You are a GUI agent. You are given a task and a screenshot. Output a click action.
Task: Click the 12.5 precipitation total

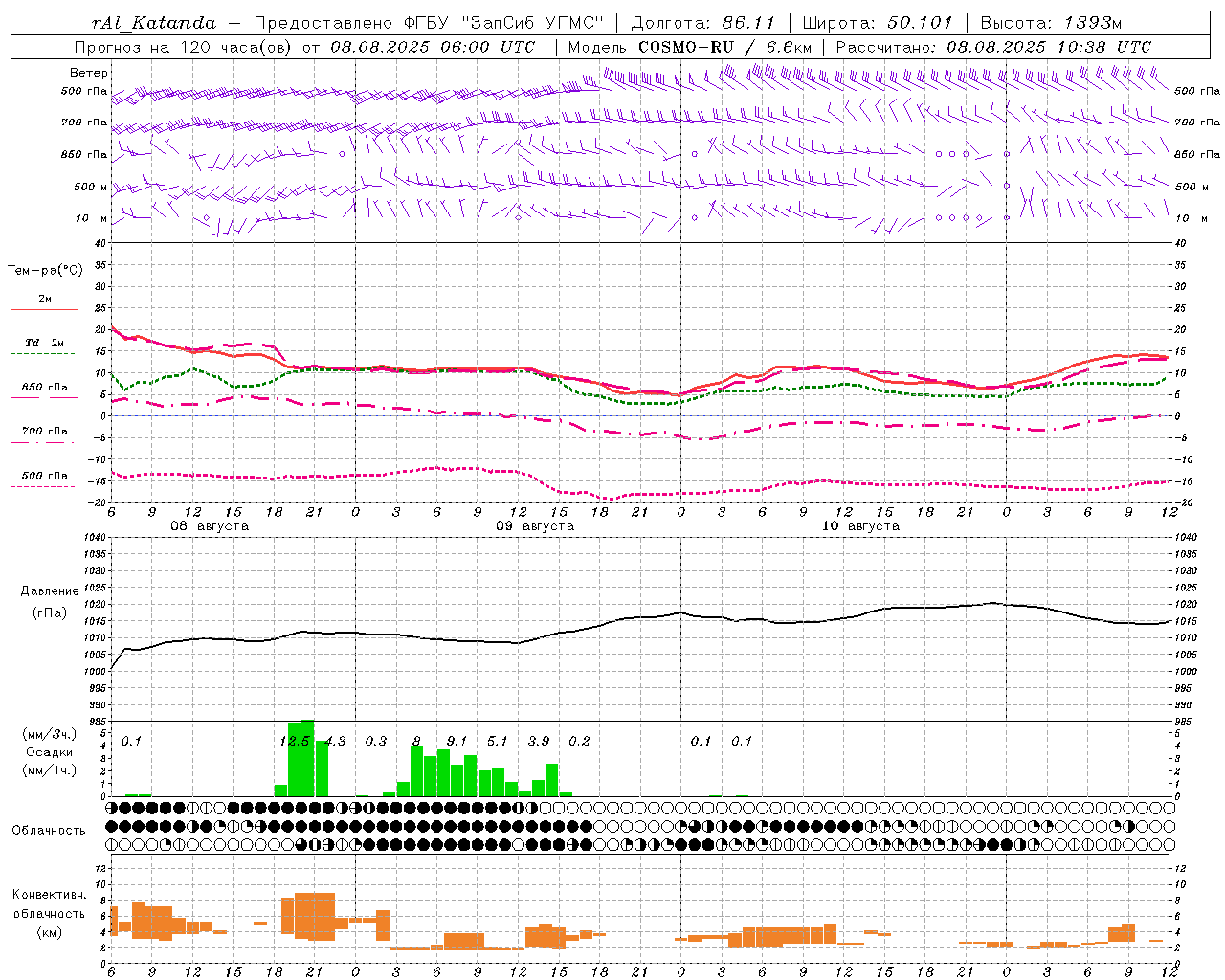[x=295, y=741]
